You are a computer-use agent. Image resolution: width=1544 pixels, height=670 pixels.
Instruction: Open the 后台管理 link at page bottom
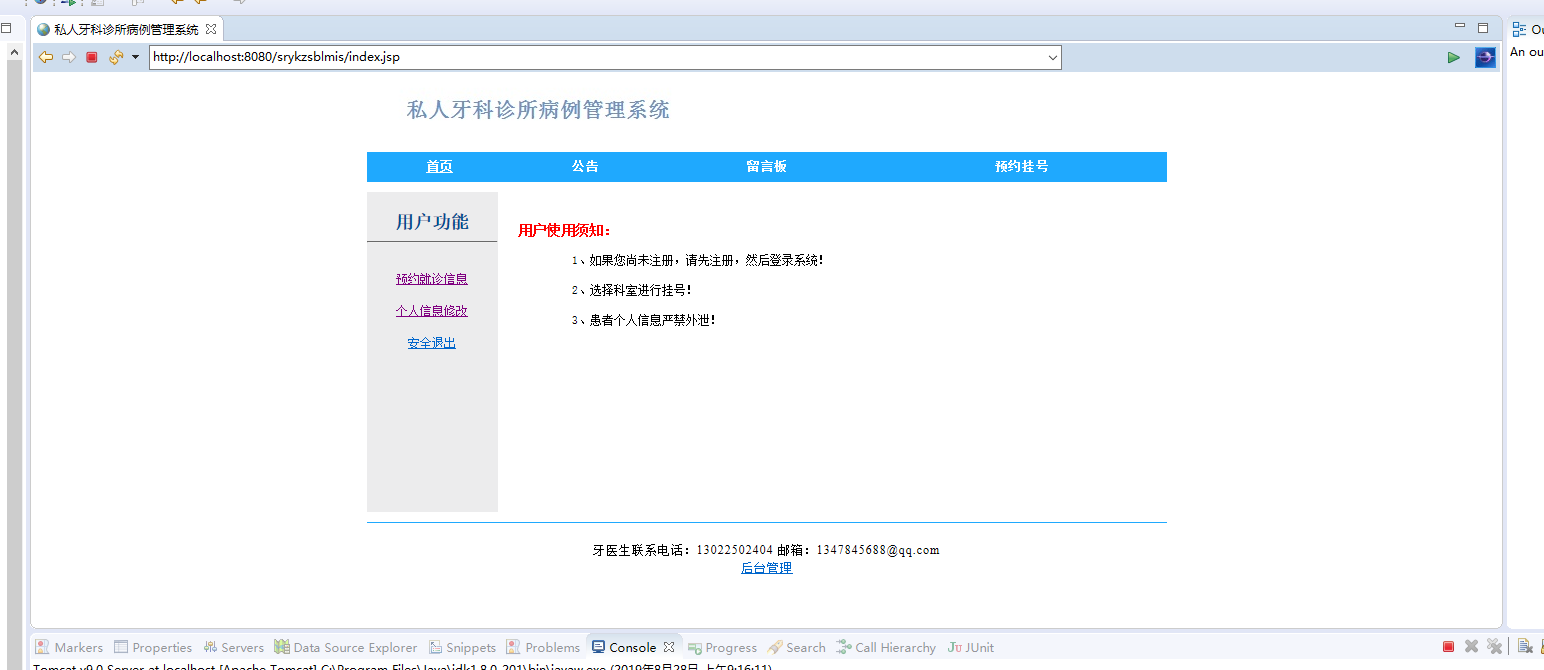tap(766, 567)
